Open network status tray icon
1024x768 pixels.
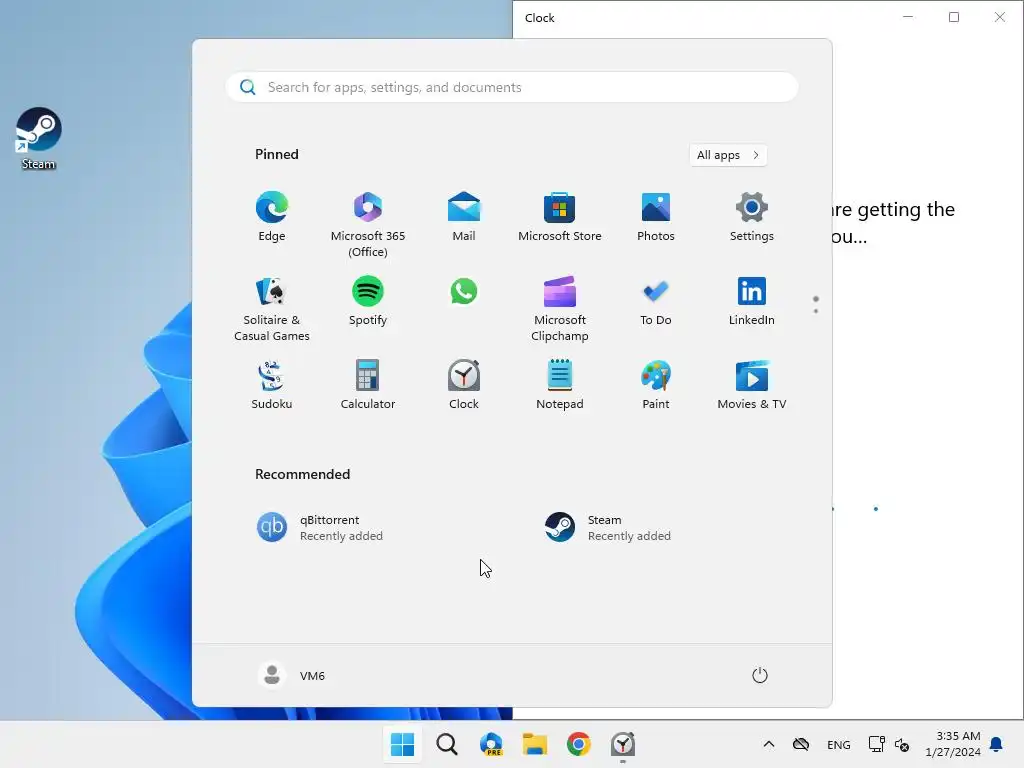click(x=876, y=744)
